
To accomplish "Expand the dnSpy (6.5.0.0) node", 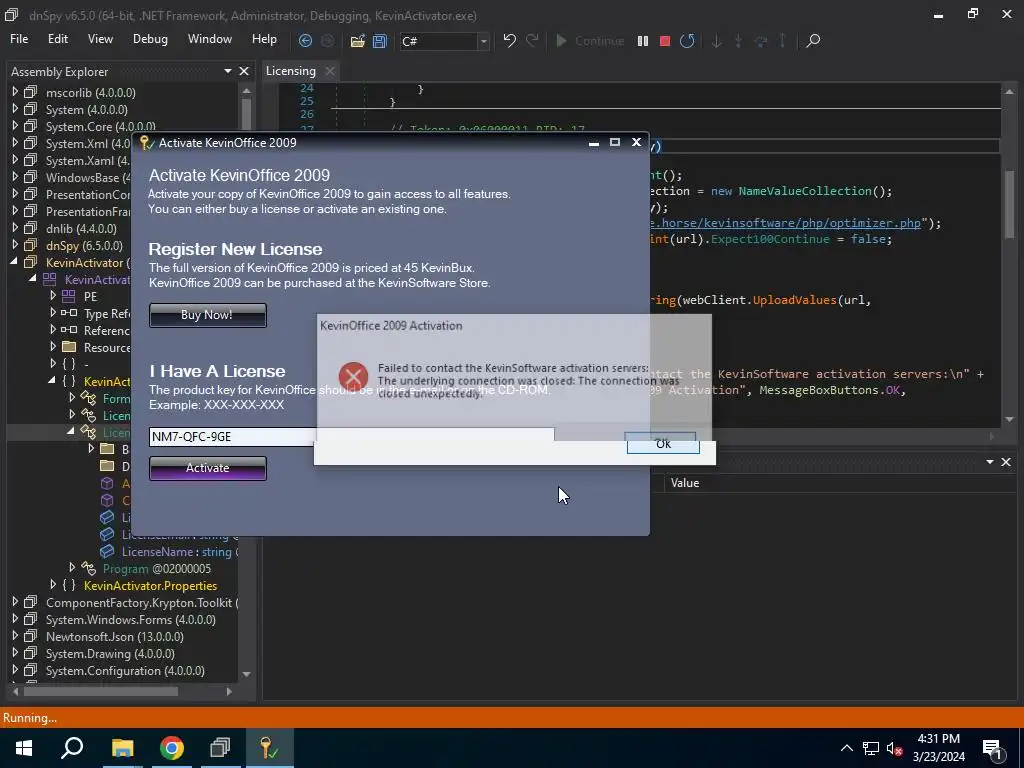I will [15, 245].
